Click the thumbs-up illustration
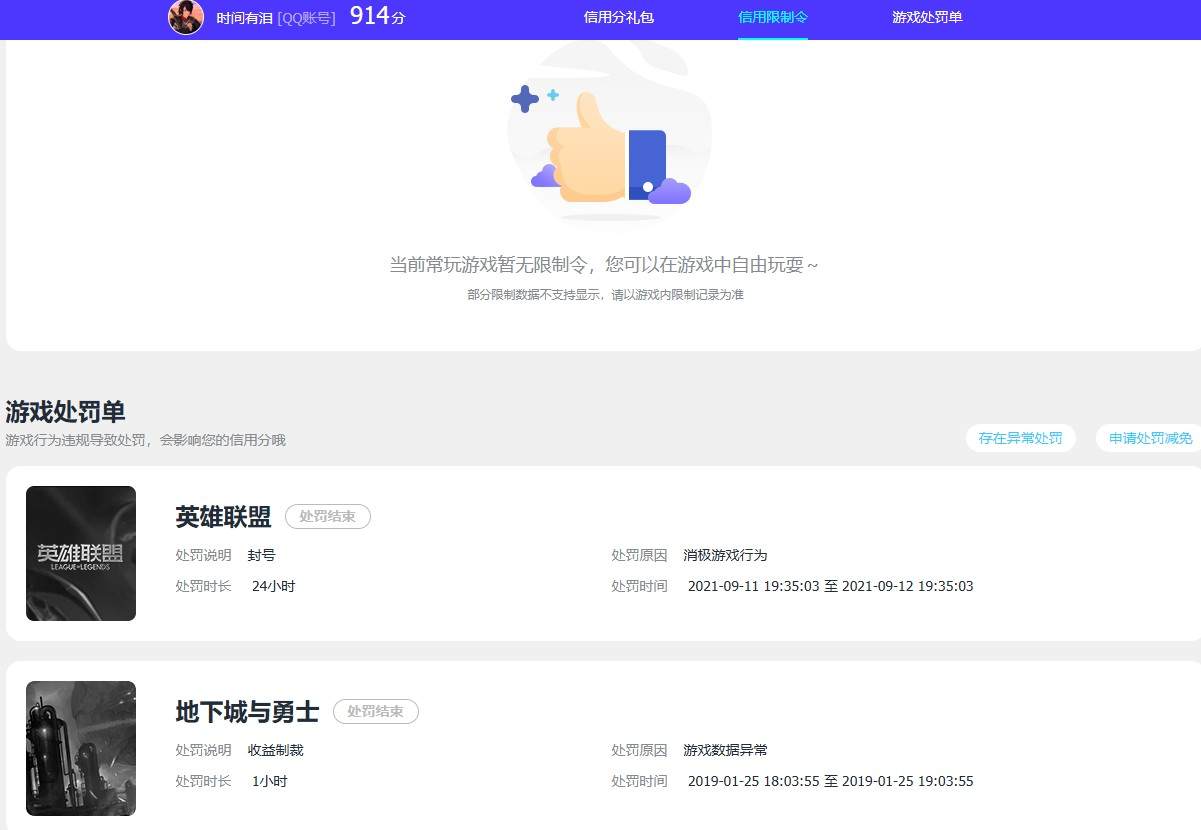Screen dimensions: 1201x830 (x=609, y=136)
